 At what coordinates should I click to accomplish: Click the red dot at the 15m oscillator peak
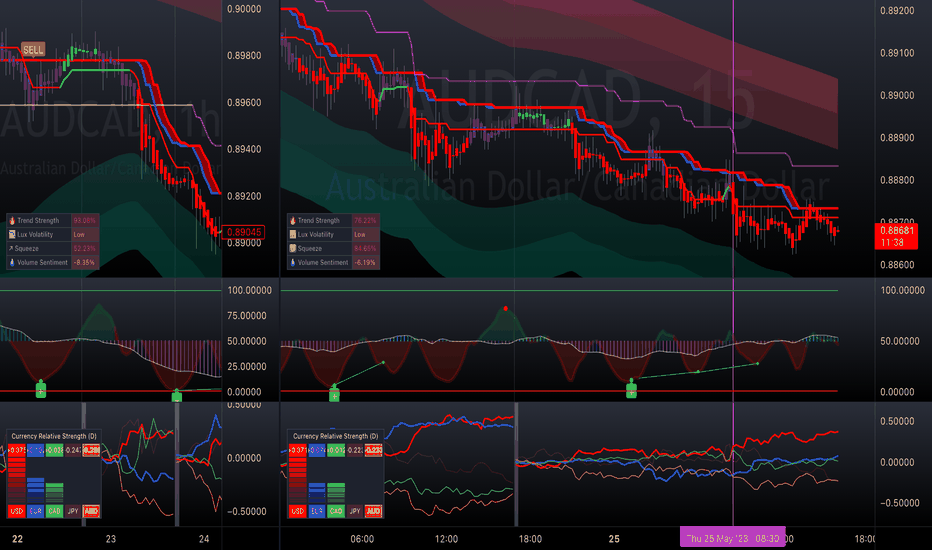pos(505,309)
